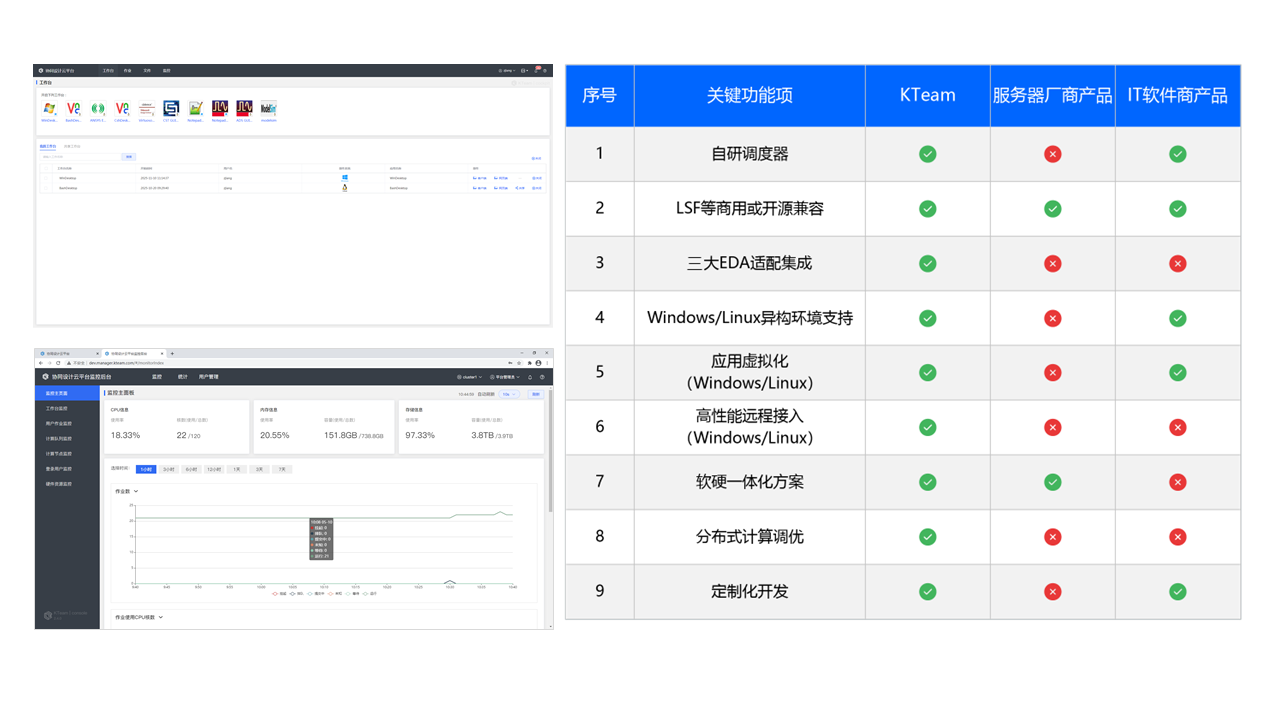
Task: Select the 7天 time range button
Action: tap(282, 469)
